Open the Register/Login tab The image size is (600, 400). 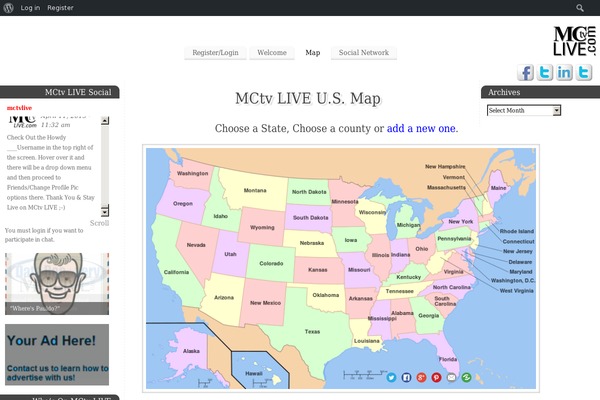215,53
